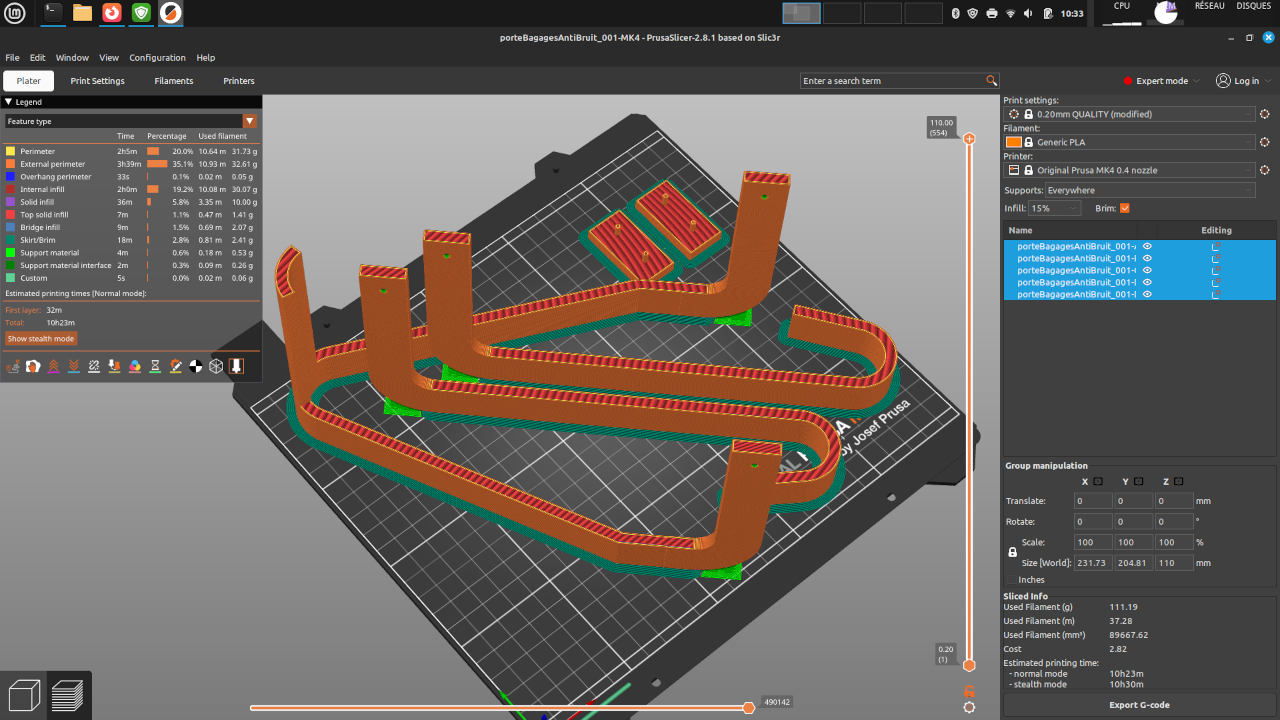Click the gear icon beside Filament preset

tap(1264, 142)
